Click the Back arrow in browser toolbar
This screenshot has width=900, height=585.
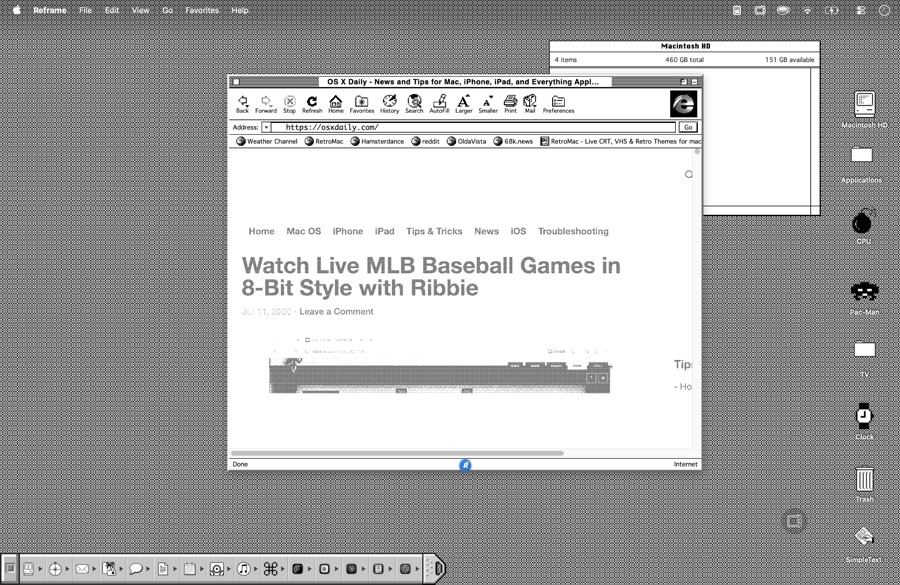[243, 104]
